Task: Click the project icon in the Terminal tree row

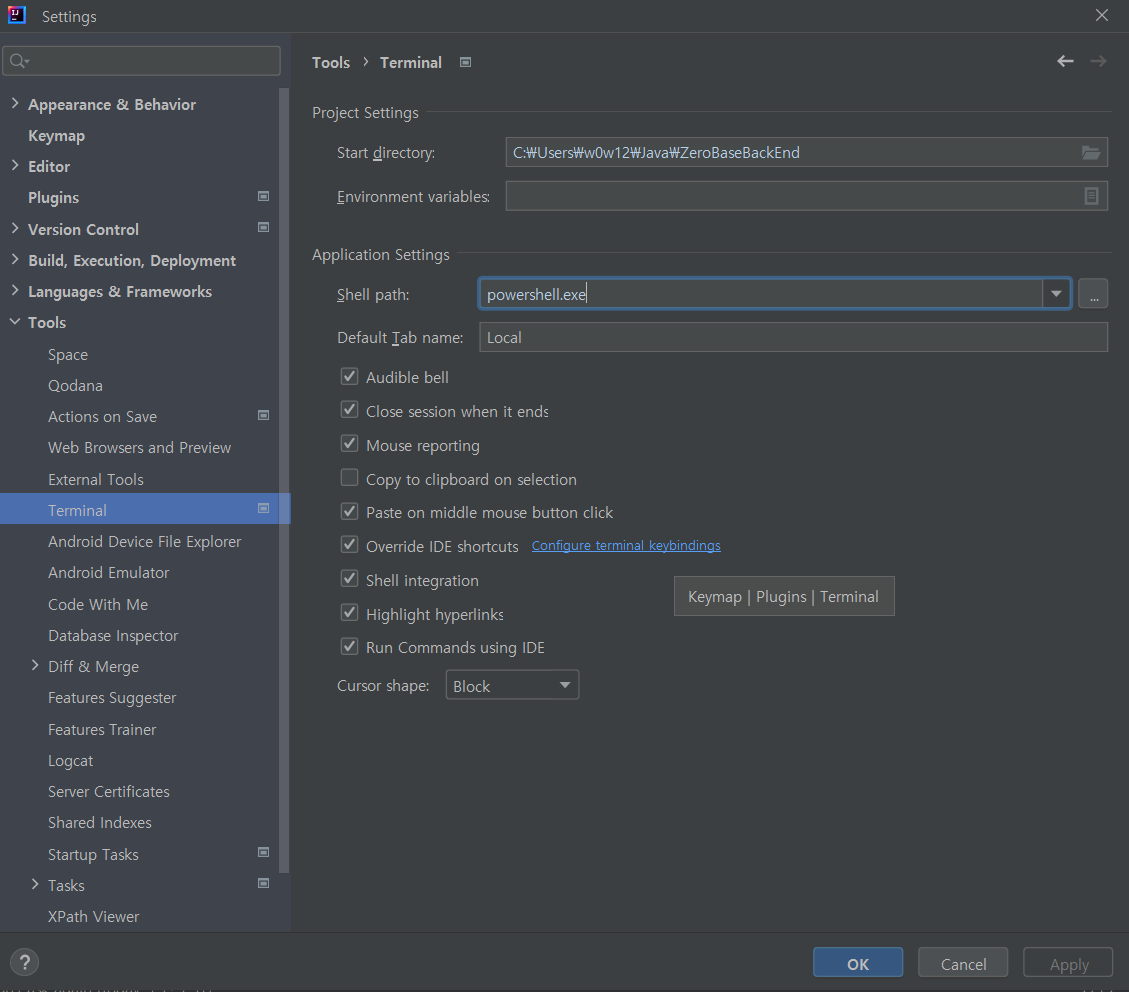Action: point(264,508)
